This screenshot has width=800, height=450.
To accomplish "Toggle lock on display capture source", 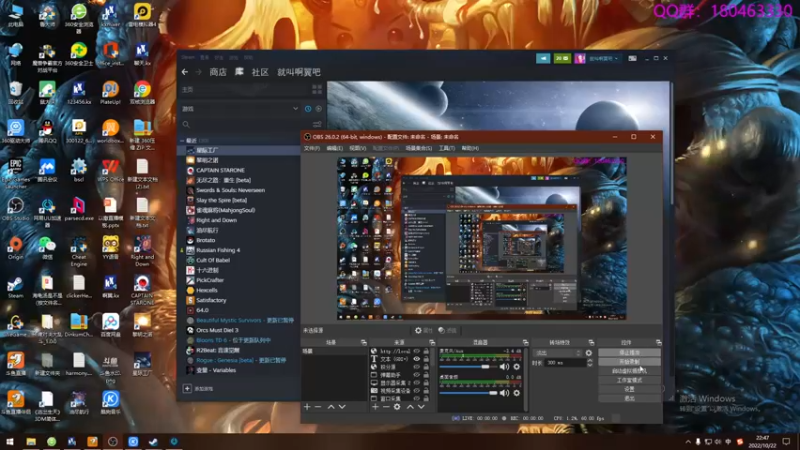I will (426, 383).
